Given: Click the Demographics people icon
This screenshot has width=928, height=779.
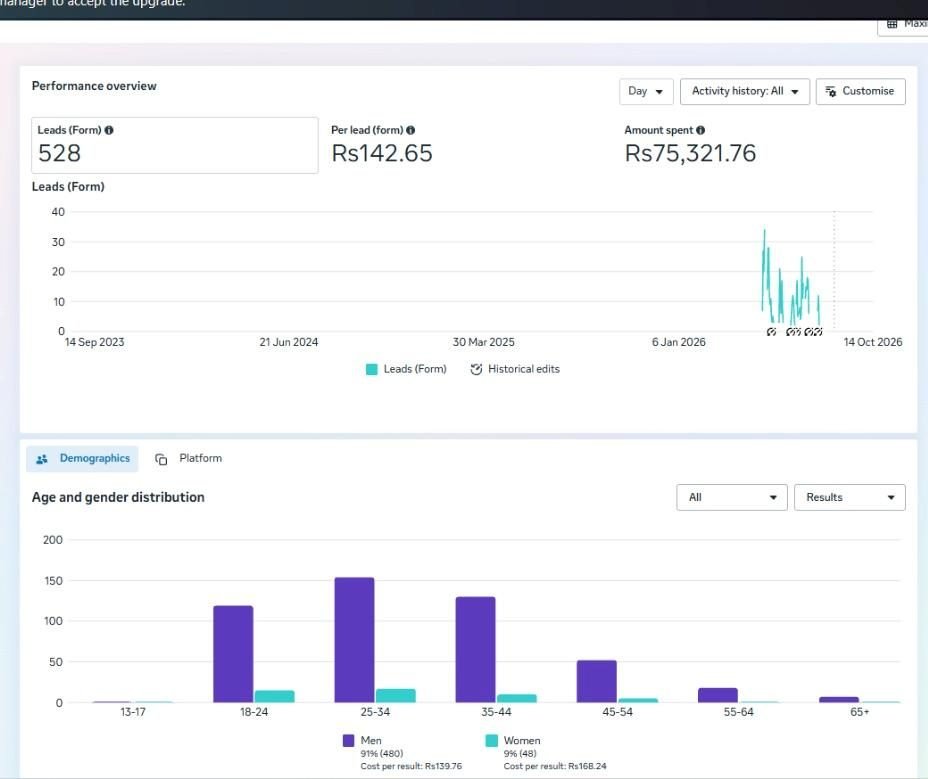Looking at the screenshot, I should [42, 459].
